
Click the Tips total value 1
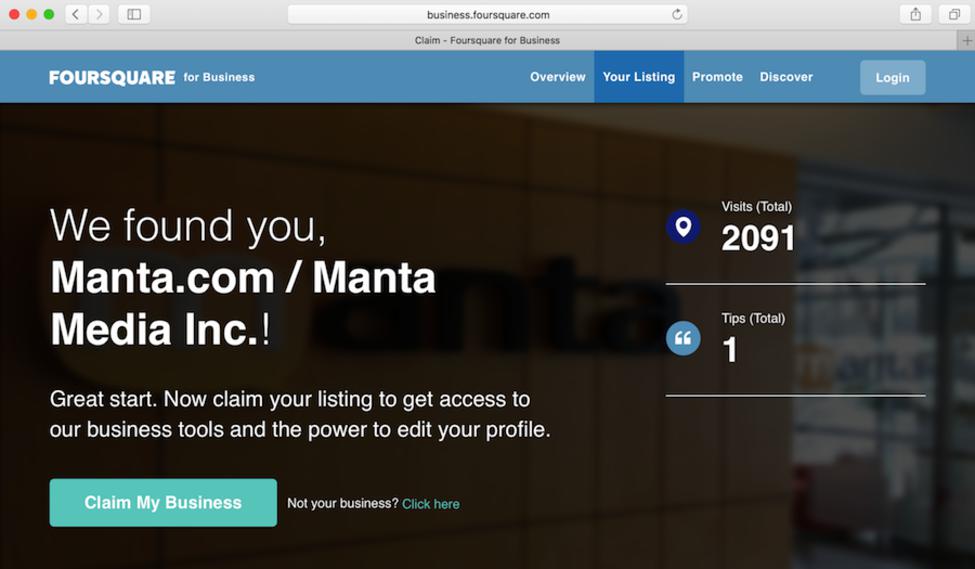tap(730, 349)
